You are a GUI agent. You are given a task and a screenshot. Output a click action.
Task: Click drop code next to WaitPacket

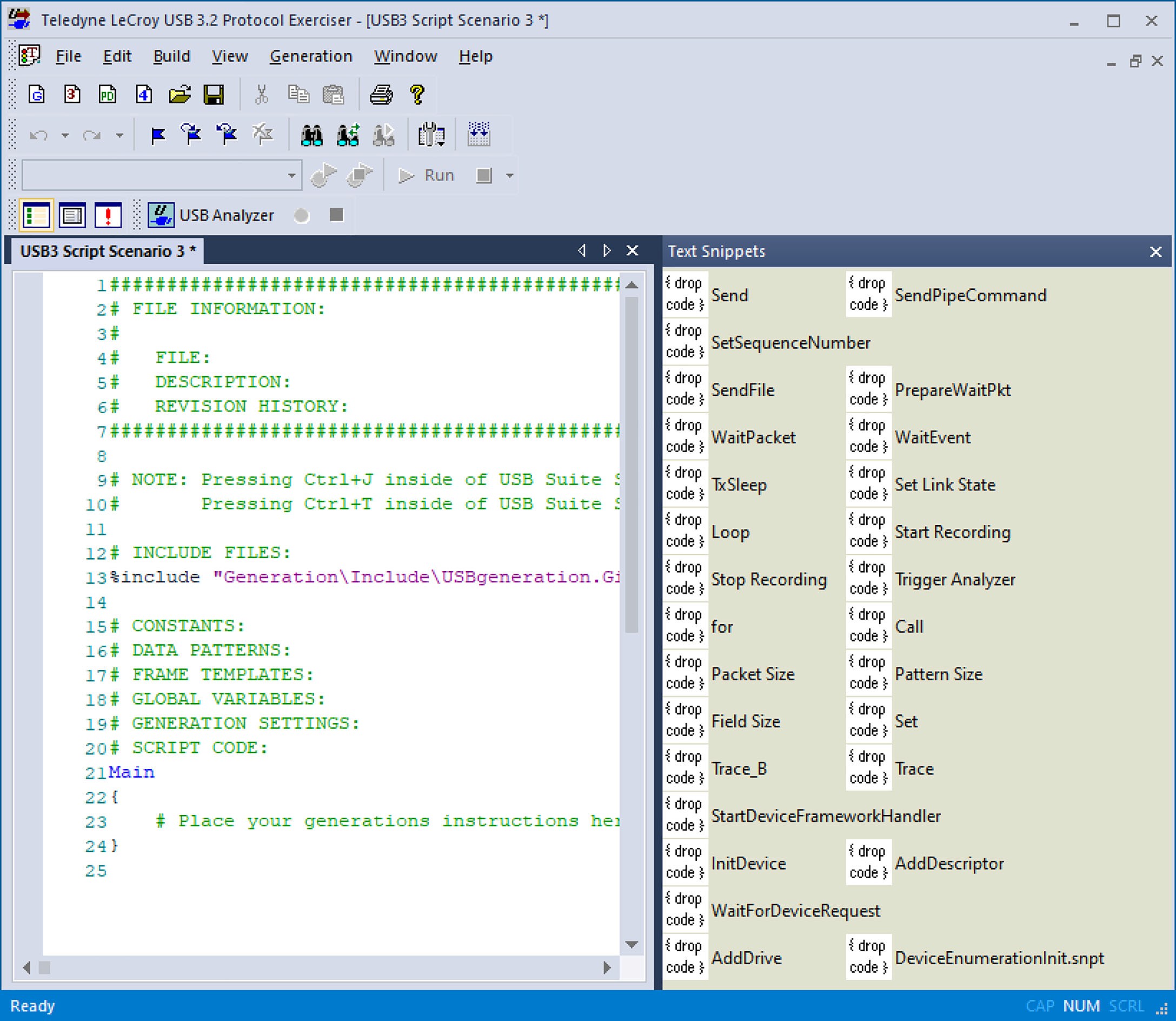click(x=686, y=437)
